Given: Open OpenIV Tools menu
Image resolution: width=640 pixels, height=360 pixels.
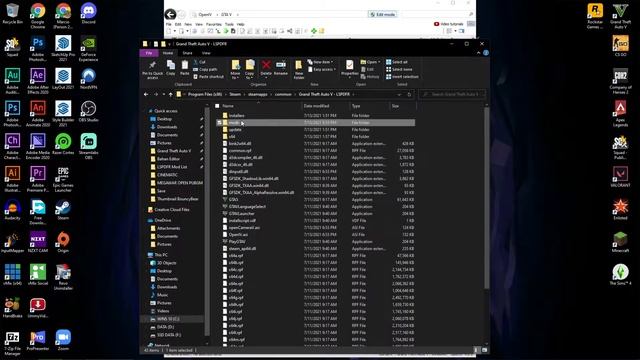Looking at the screenshot, I should click(x=229, y=24).
